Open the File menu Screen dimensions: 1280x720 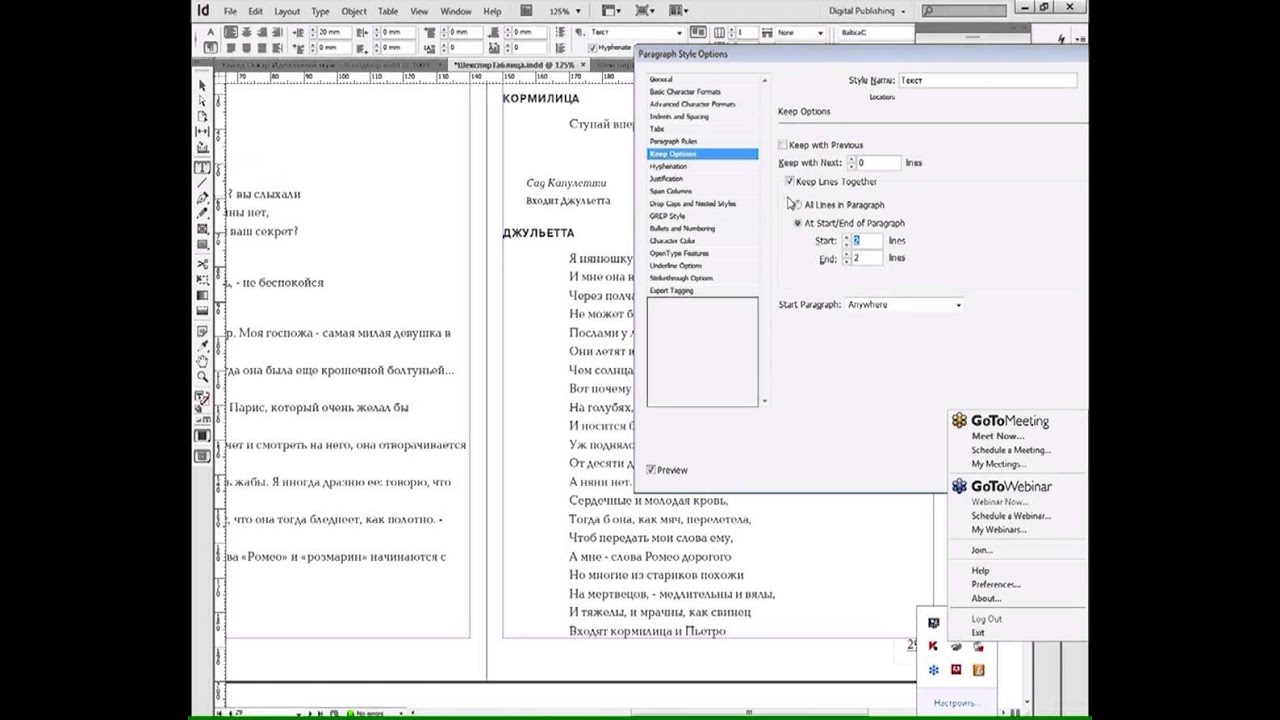pyautogui.click(x=230, y=11)
